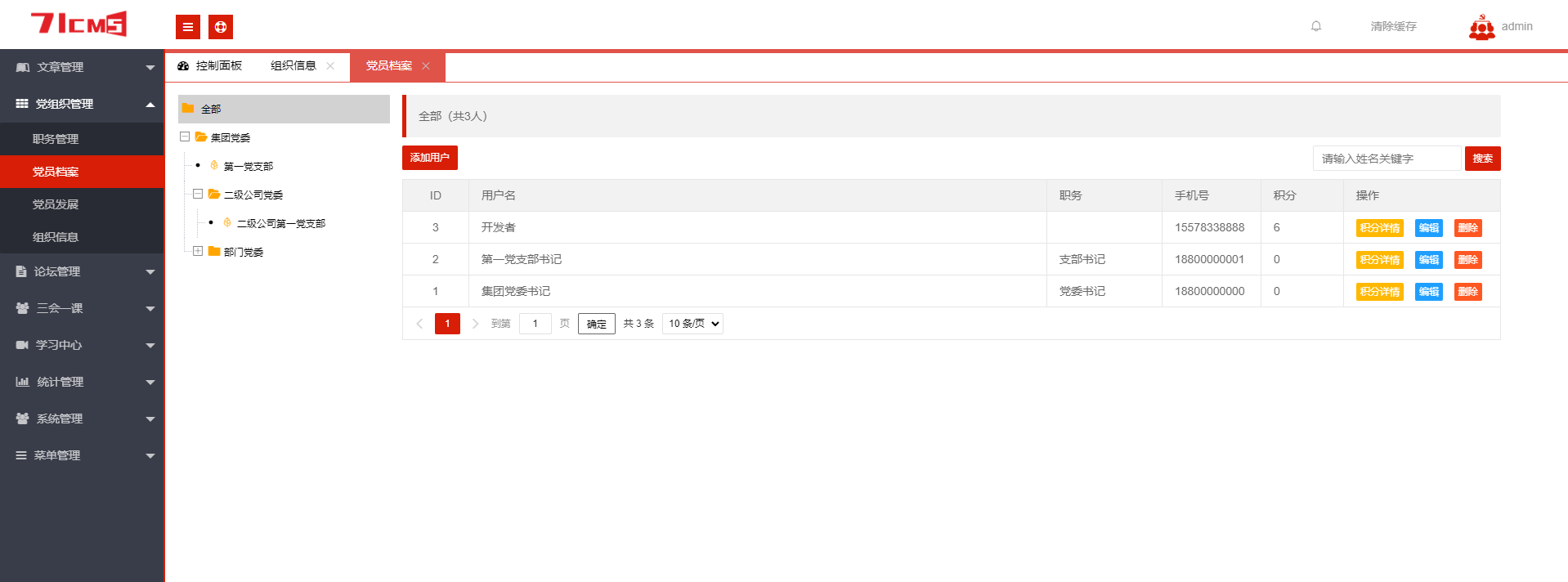The image size is (1568, 582).
Task: Go to next page arrow in pagination
Action: click(x=475, y=324)
